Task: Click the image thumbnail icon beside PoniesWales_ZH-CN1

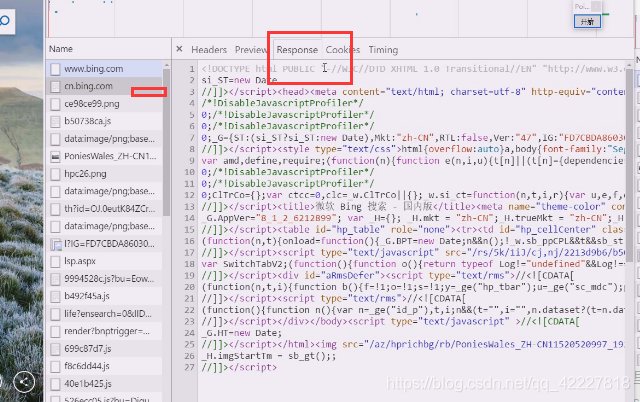Action: pos(55,157)
